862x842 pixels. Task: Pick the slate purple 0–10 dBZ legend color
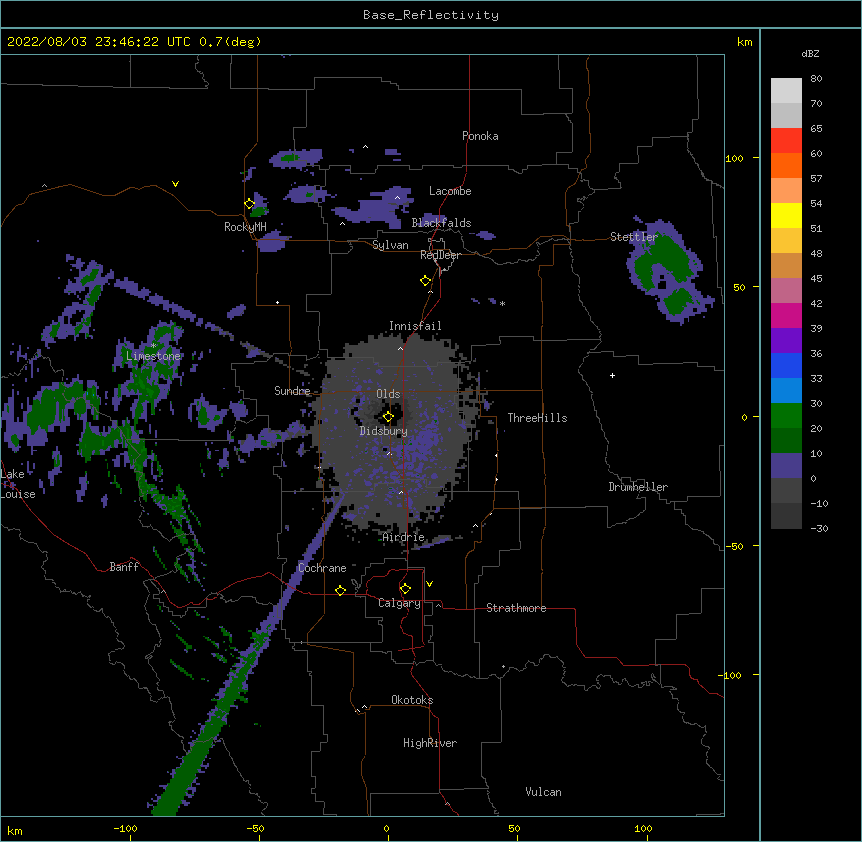click(786, 466)
